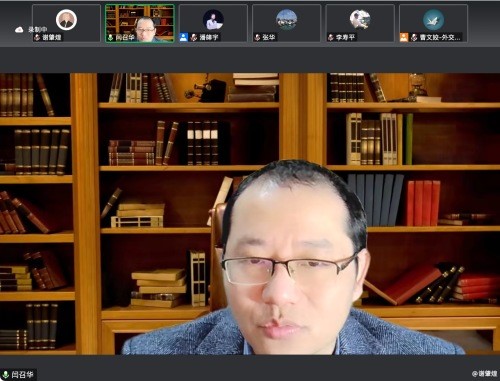This screenshot has height=381, width=500.
Task: Click the green microphone icon in 闫召华 thumbnail
Action: tap(111, 37)
